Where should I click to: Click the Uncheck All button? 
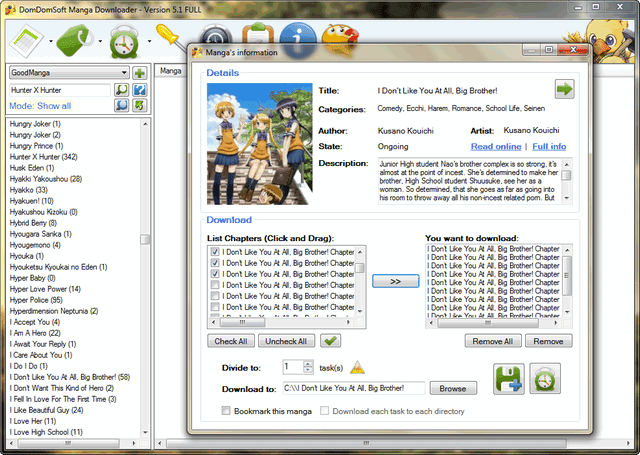click(x=286, y=341)
